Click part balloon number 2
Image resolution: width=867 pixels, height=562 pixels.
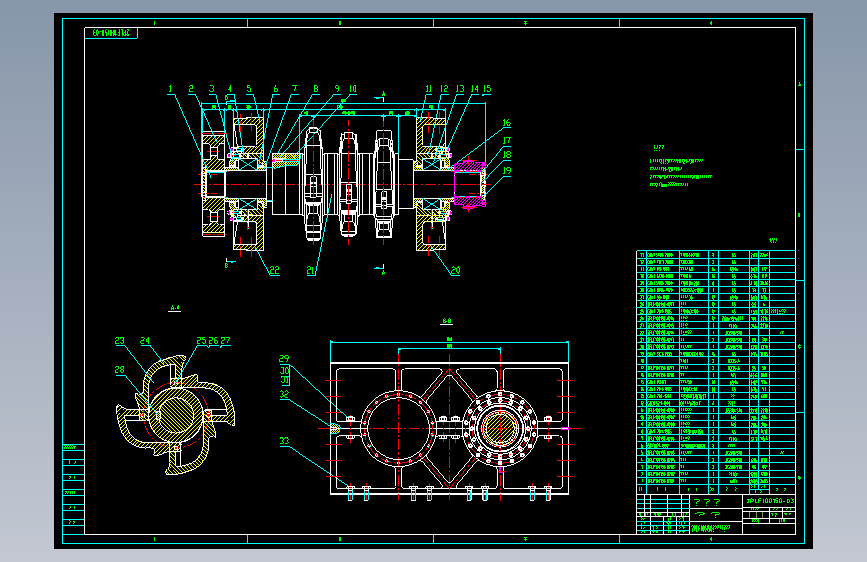[x=191, y=89]
